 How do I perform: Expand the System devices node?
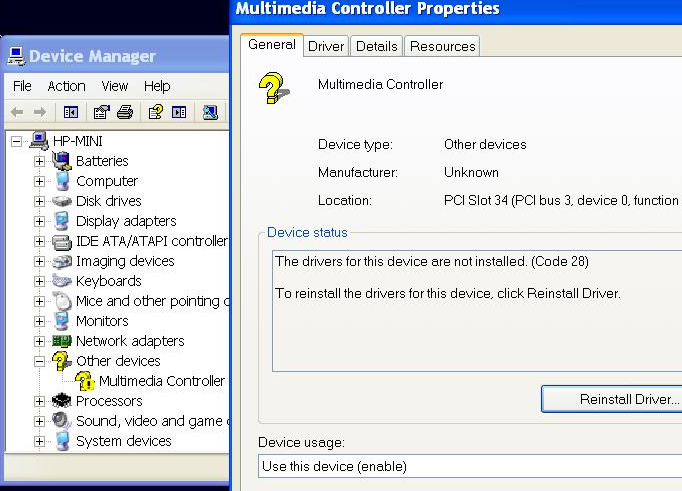point(39,441)
